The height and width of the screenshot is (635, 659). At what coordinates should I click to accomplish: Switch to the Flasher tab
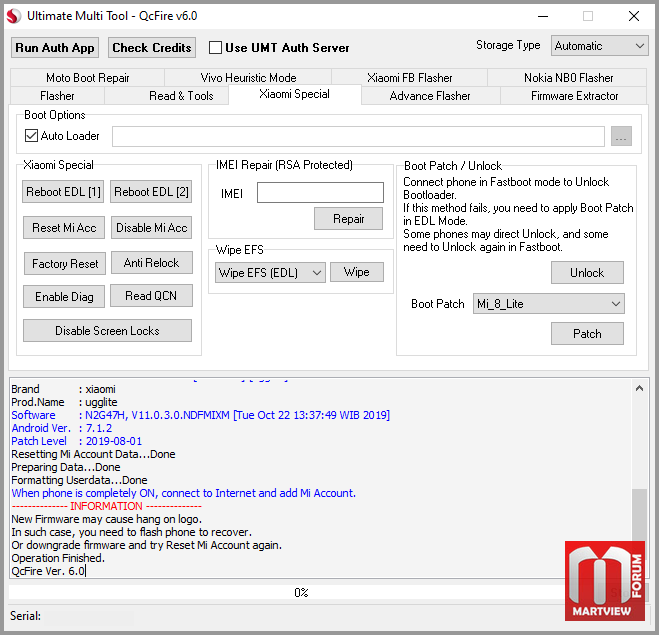57,96
